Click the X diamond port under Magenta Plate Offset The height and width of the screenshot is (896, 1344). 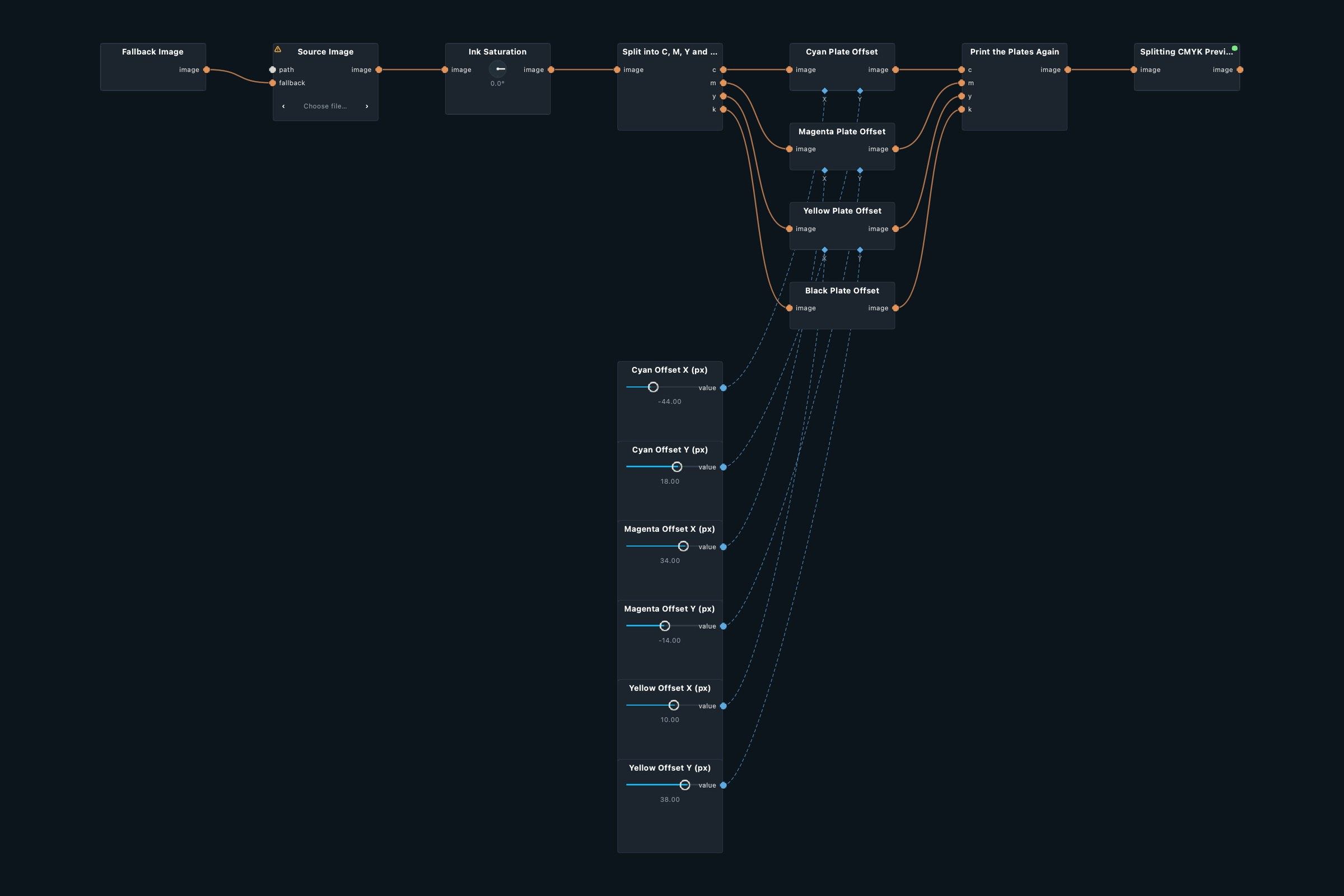coord(824,170)
